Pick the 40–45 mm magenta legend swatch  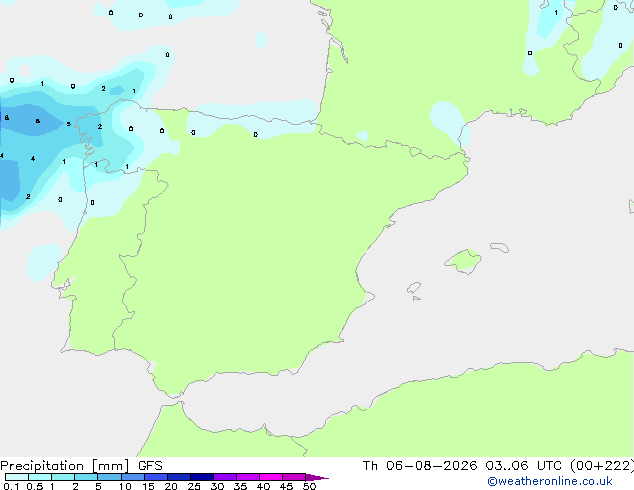tap(271, 477)
